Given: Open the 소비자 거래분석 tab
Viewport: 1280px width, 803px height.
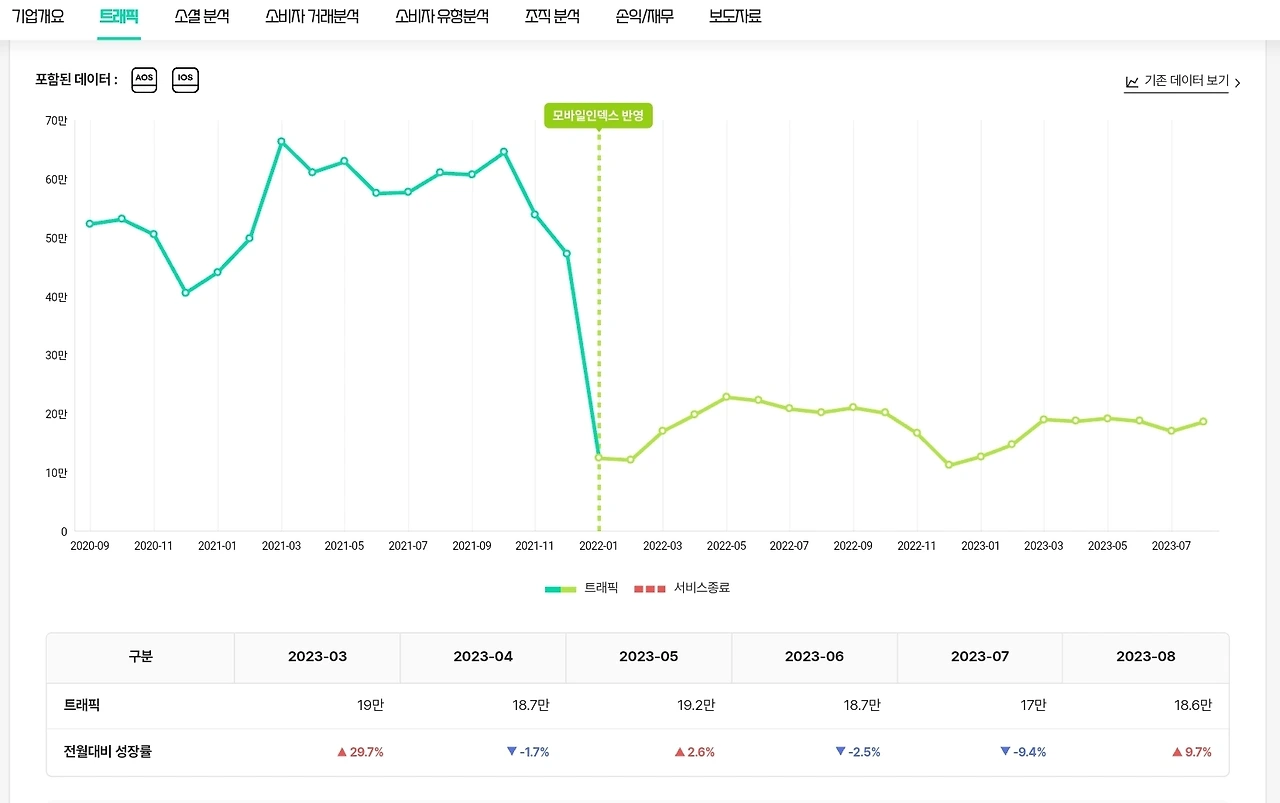Looking at the screenshot, I should (312, 16).
